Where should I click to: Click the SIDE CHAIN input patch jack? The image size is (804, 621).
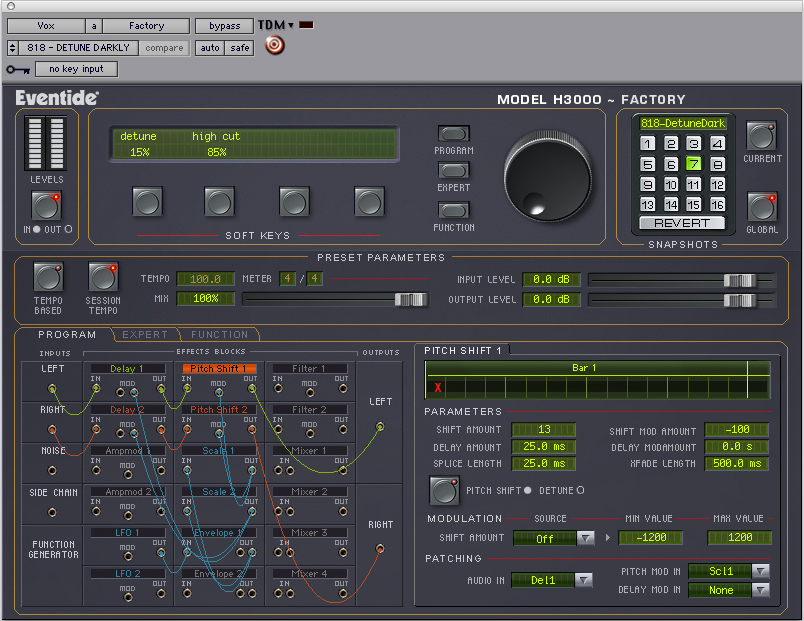pyautogui.click(x=52, y=512)
